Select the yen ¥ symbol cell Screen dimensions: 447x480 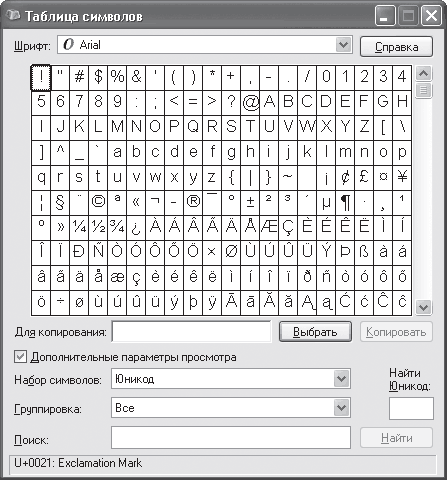pos(402,178)
